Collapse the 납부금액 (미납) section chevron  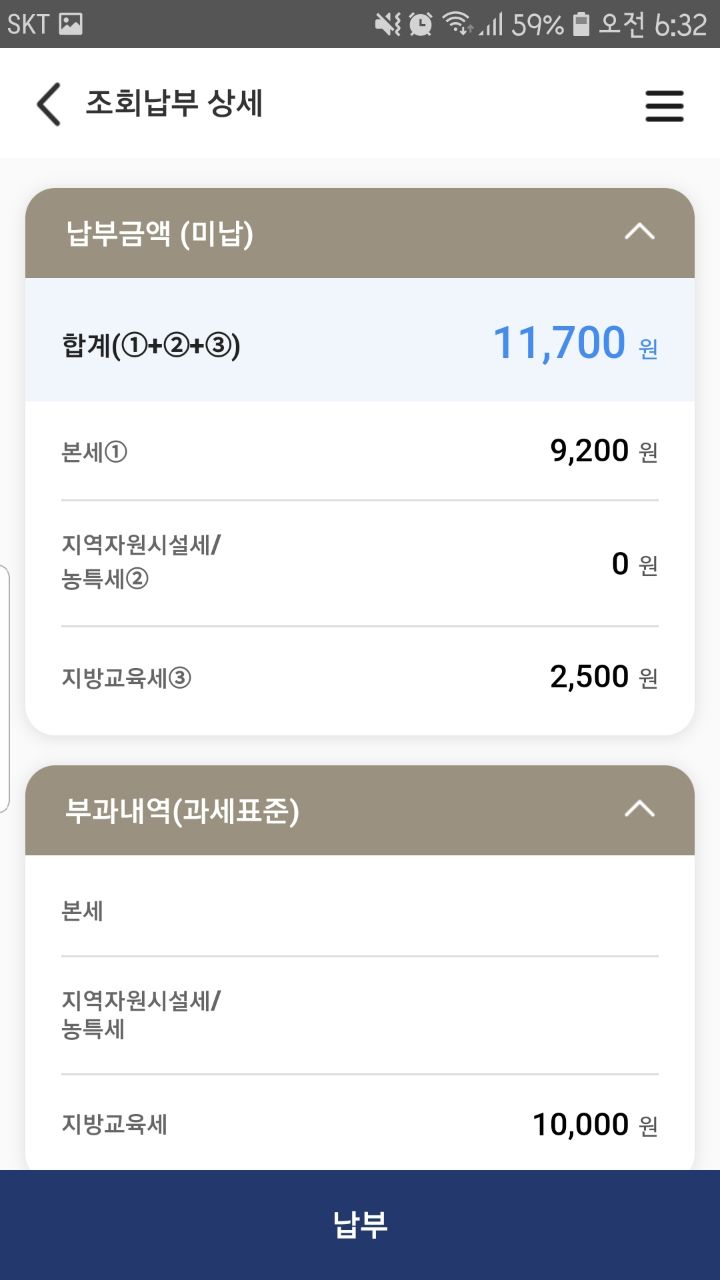pos(639,232)
